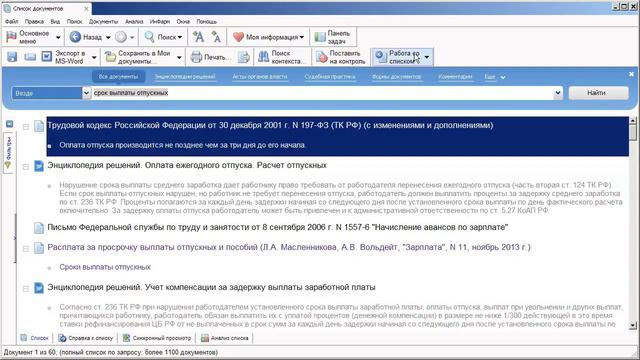The width and height of the screenshot is (640, 360).
Task: Click Поставить на контроль icon
Action: 322,57
